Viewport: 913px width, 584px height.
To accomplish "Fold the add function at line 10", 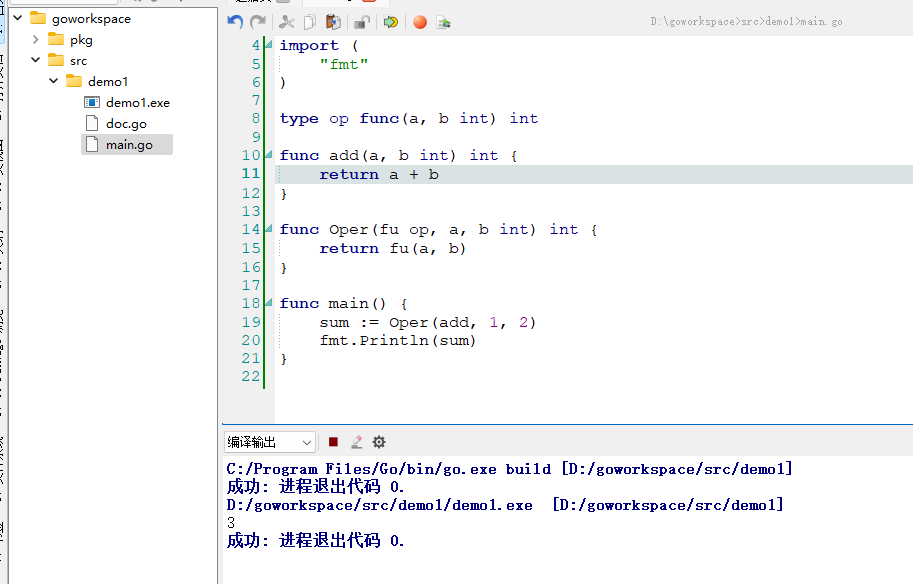I will 268,154.
